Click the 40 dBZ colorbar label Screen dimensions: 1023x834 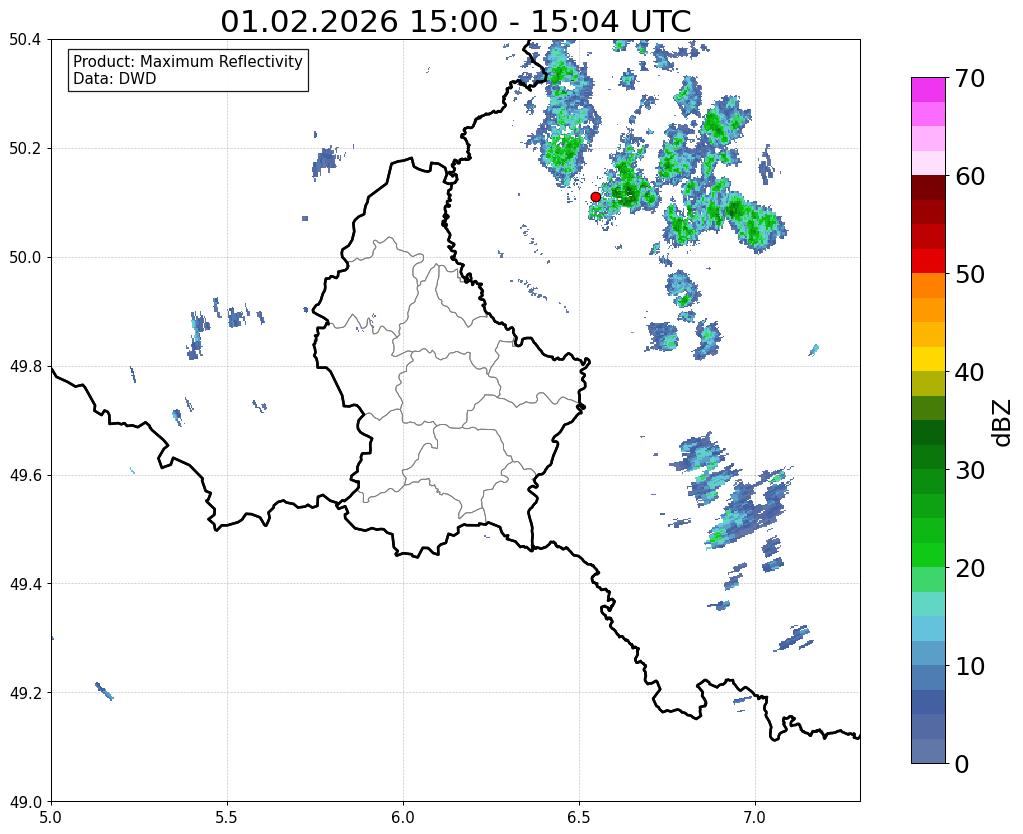[x=970, y=372]
